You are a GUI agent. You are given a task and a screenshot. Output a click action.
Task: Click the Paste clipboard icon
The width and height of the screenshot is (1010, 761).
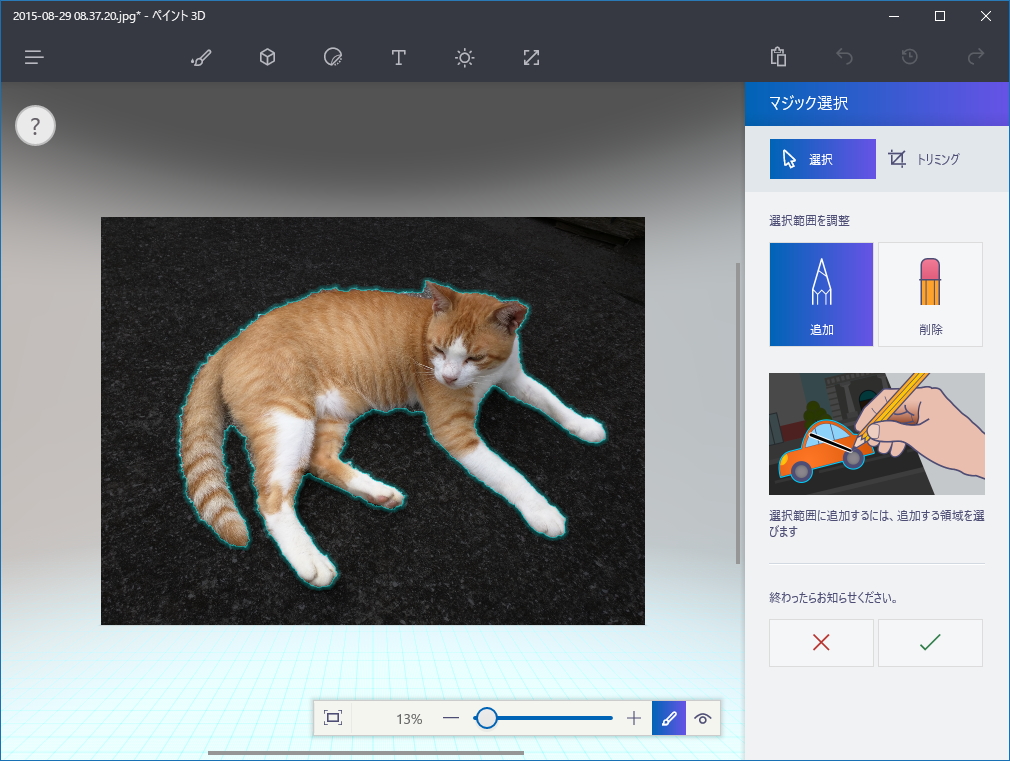point(778,57)
